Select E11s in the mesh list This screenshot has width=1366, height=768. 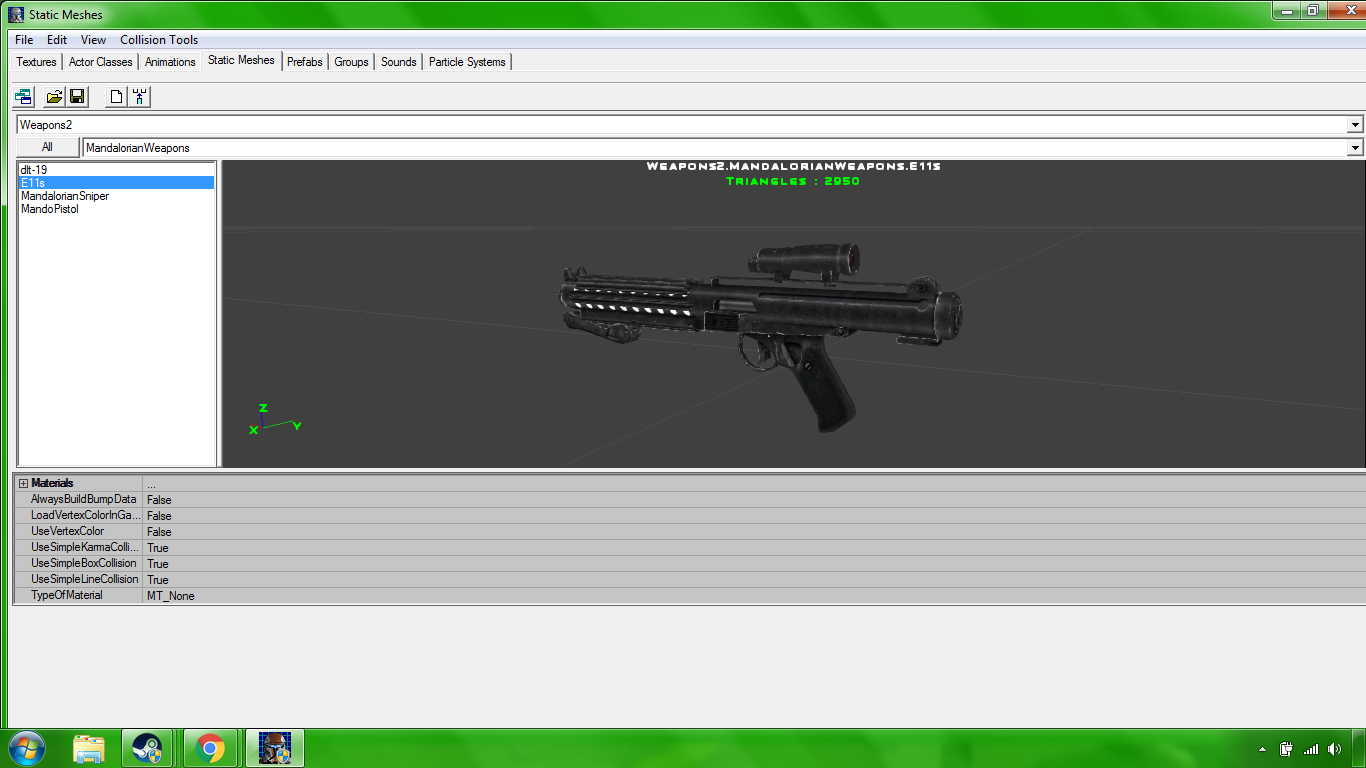click(116, 183)
